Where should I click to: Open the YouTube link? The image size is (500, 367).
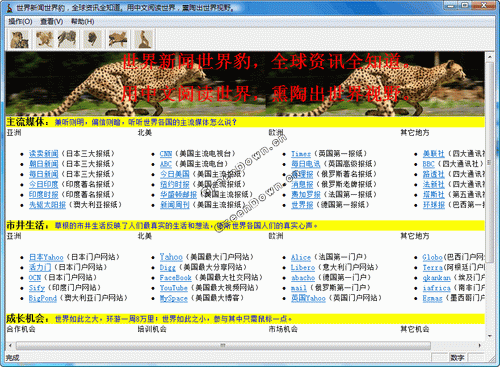point(174,288)
